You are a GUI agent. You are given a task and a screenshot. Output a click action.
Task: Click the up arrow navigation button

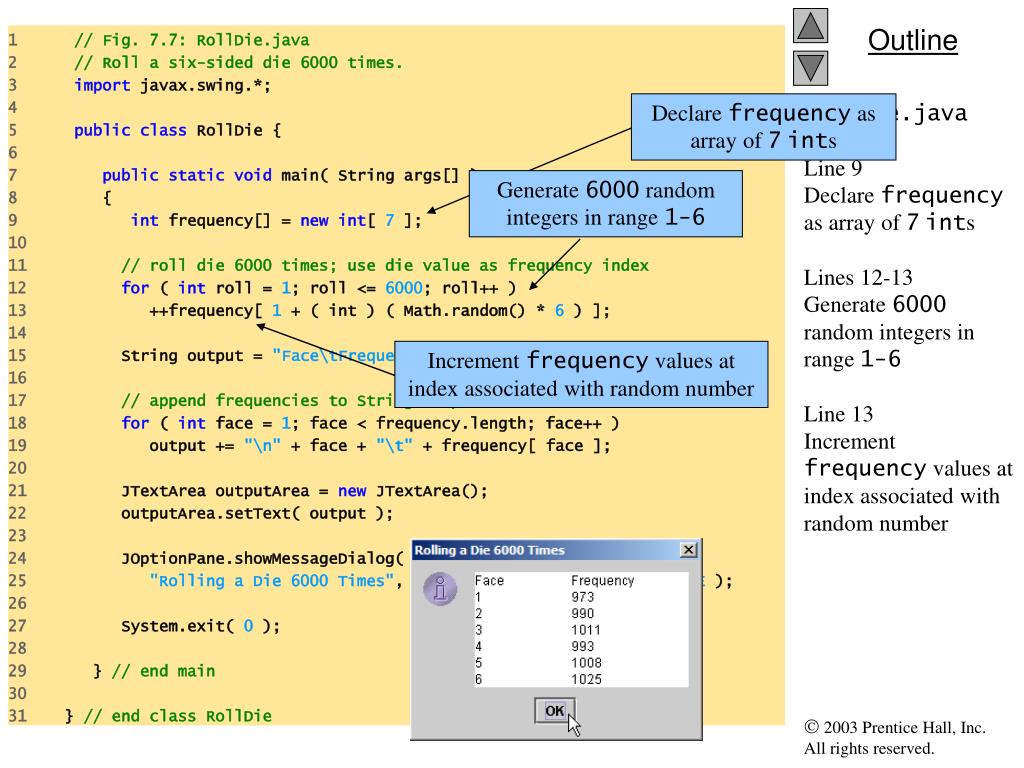pyautogui.click(x=810, y=25)
